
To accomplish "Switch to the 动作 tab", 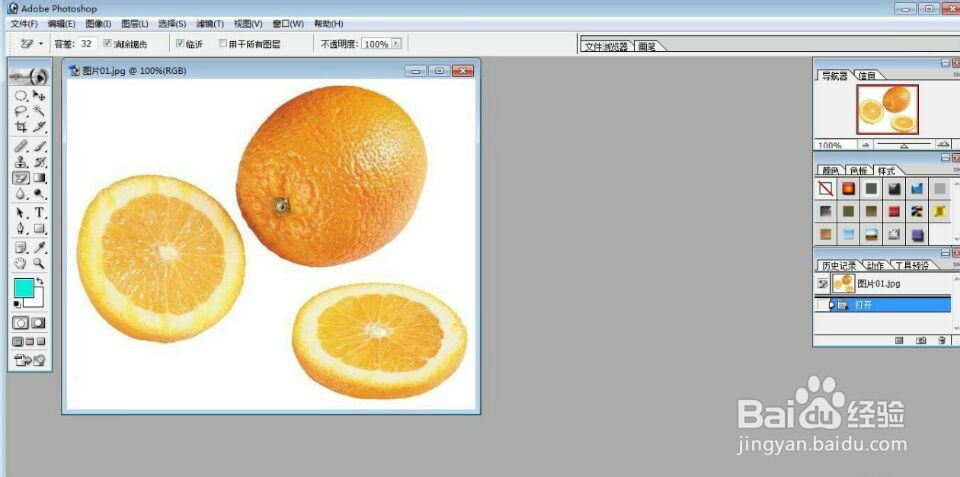I will [x=875, y=266].
